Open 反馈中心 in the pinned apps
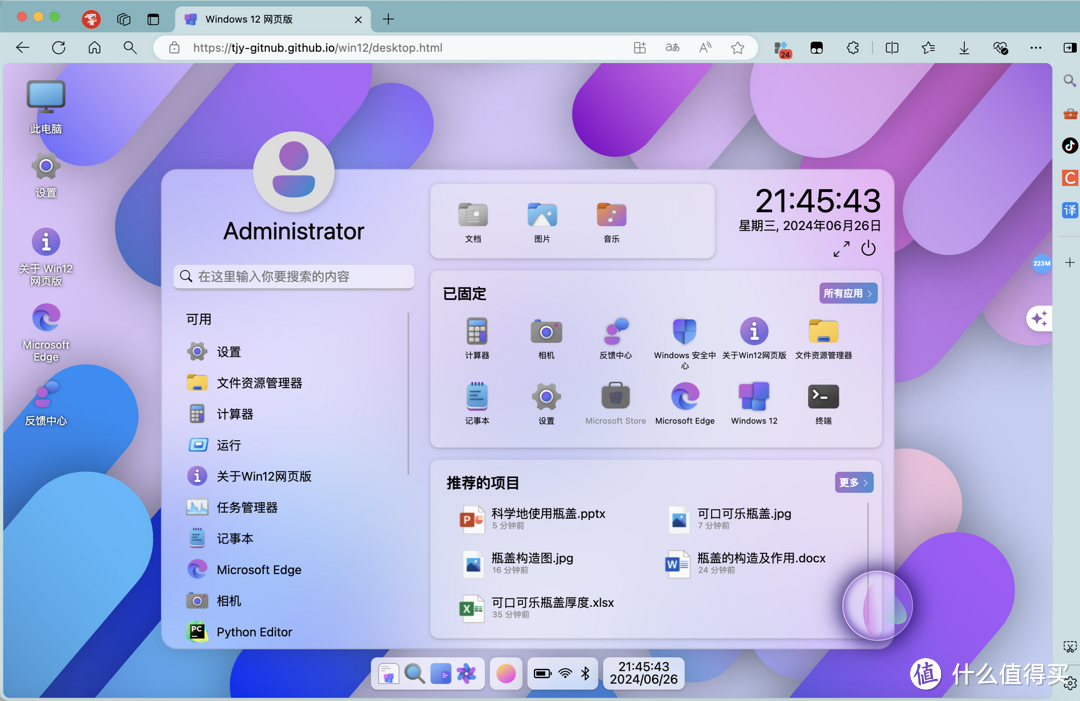Viewport: 1080px width, 701px height. [x=615, y=338]
